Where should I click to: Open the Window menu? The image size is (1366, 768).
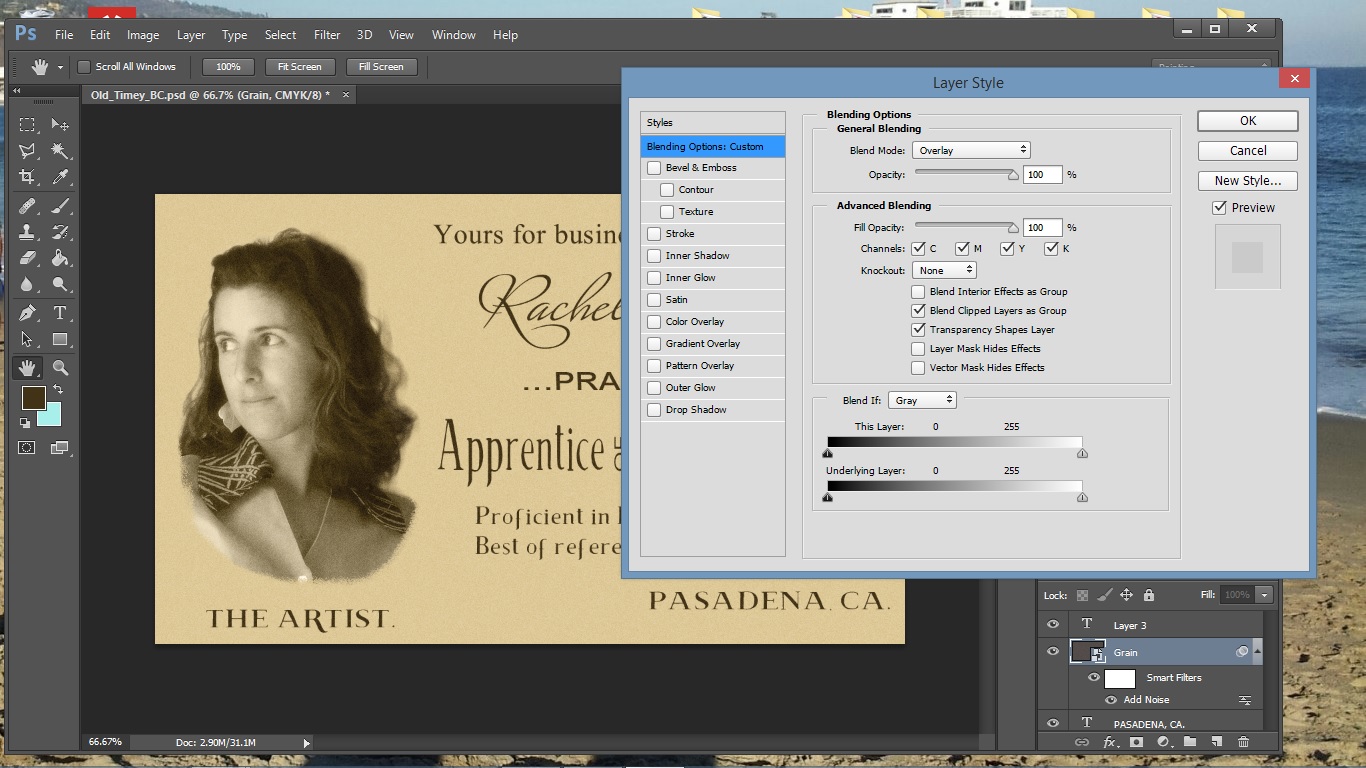click(453, 35)
